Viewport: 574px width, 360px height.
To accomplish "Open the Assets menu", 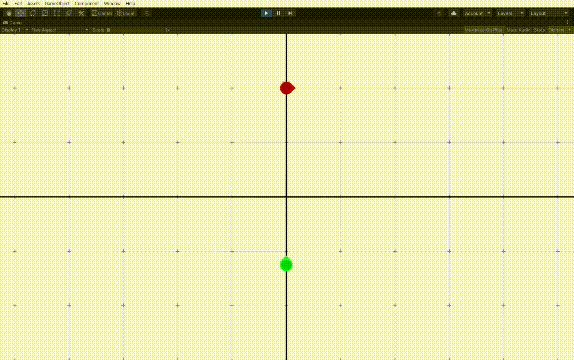I will click(33, 3).
